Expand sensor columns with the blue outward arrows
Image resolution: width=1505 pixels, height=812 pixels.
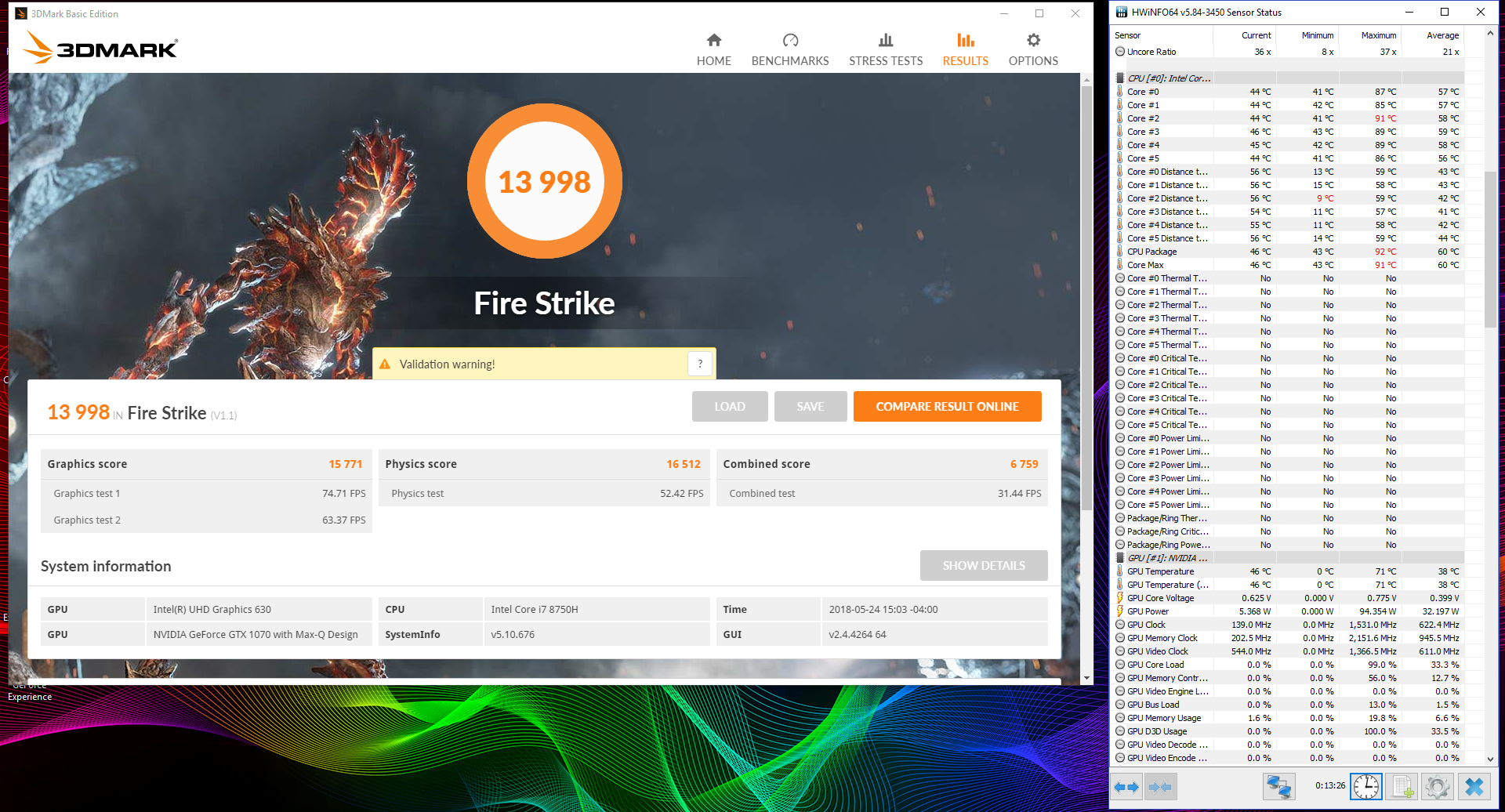[x=1126, y=786]
